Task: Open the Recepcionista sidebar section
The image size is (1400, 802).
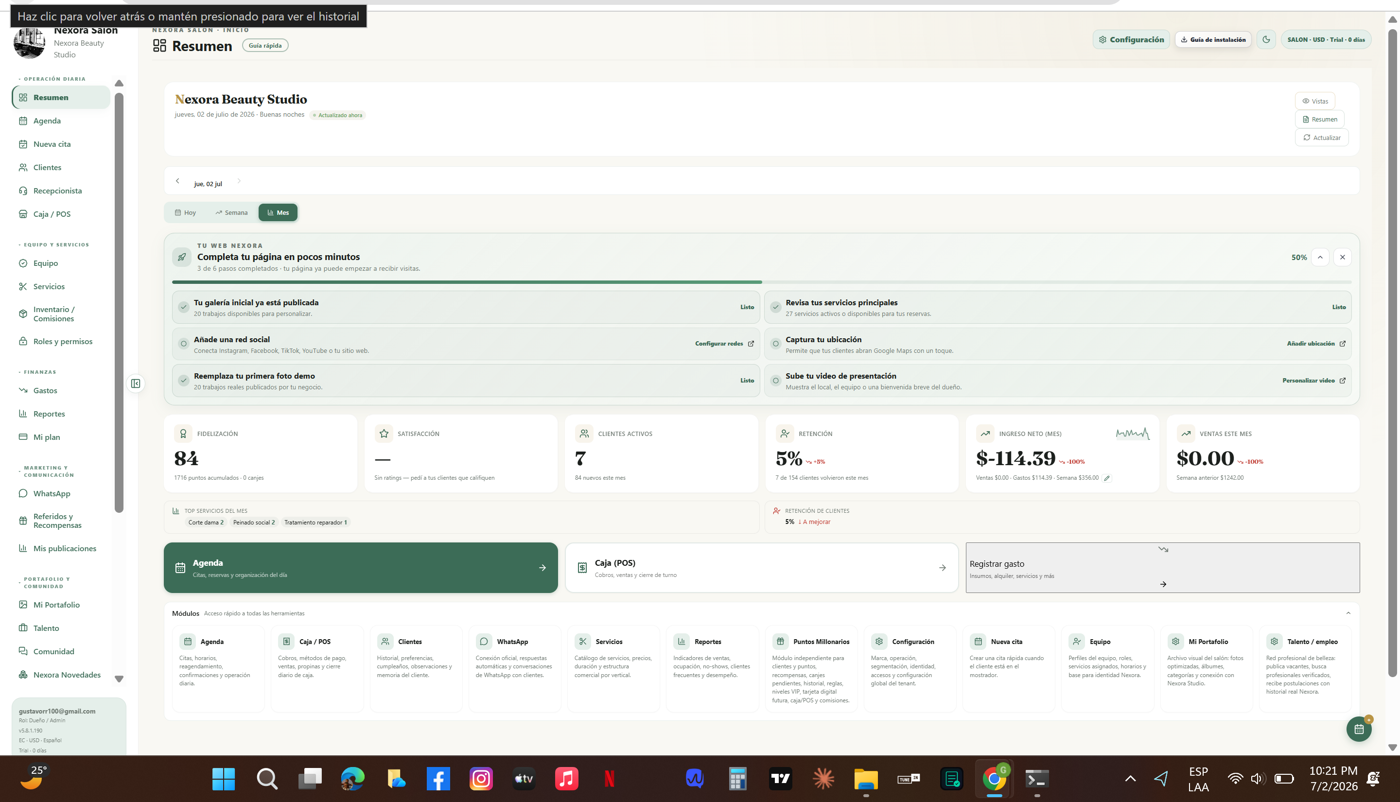Action: 57,190
